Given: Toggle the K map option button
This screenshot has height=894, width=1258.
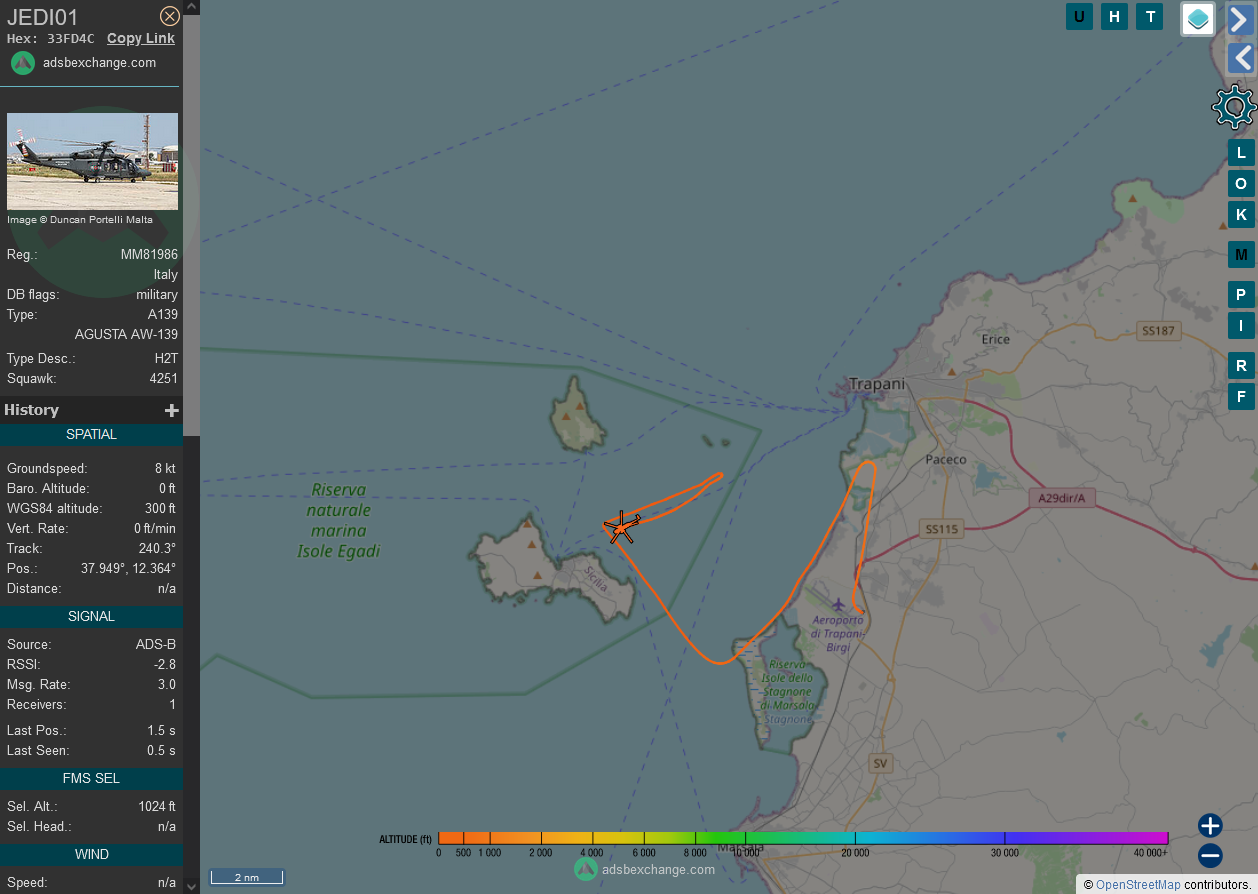Looking at the screenshot, I should tap(1241, 214).
